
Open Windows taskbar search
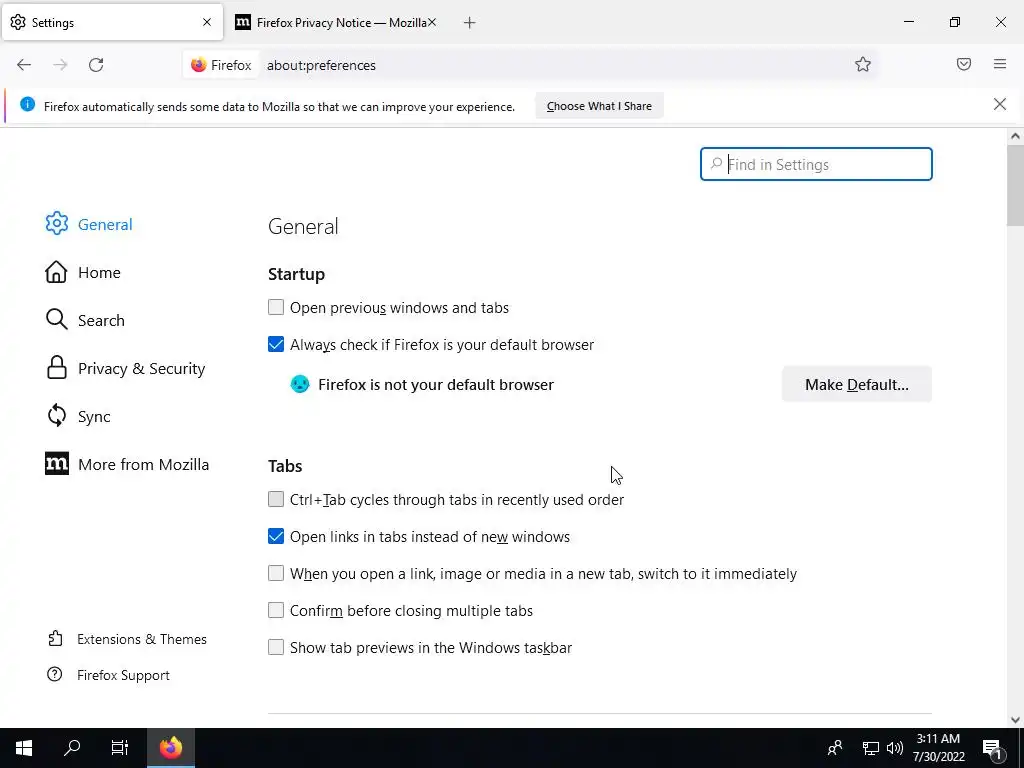point(72,748)
